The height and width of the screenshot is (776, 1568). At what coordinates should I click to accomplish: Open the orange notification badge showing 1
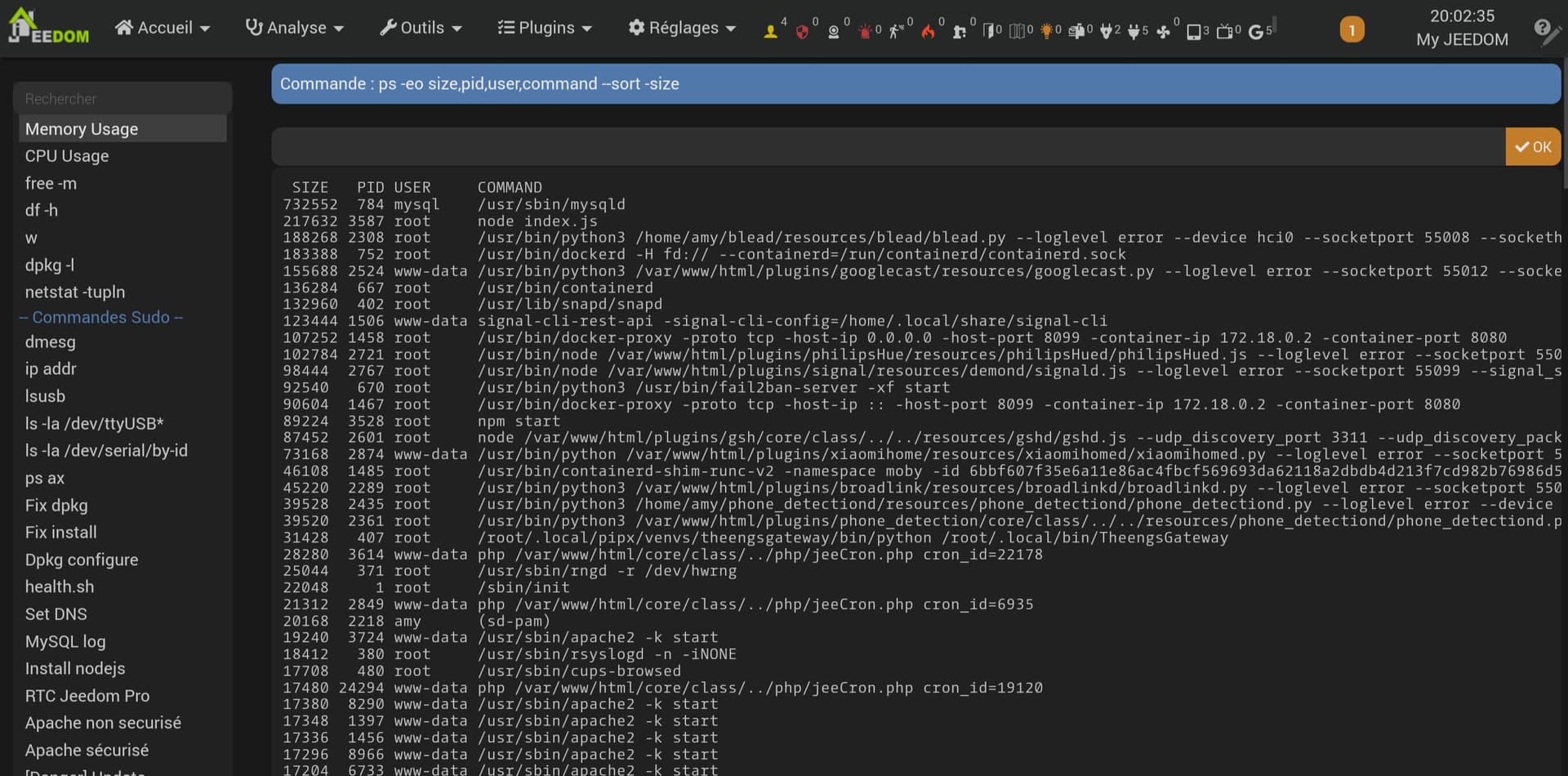pos(1352,30)
